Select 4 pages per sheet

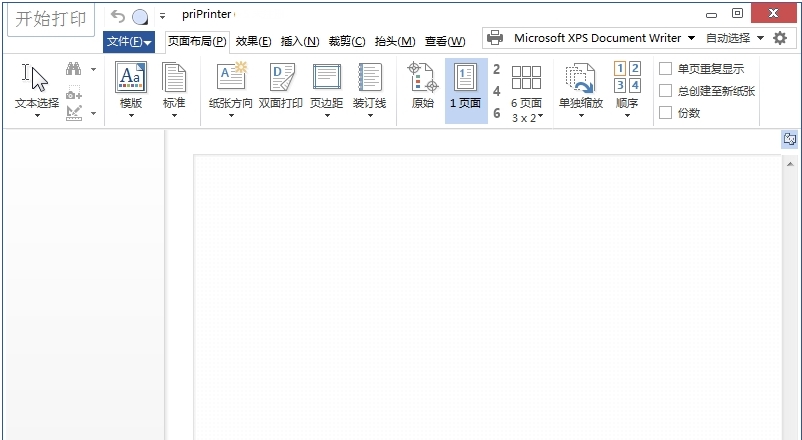tap(496, 91)
